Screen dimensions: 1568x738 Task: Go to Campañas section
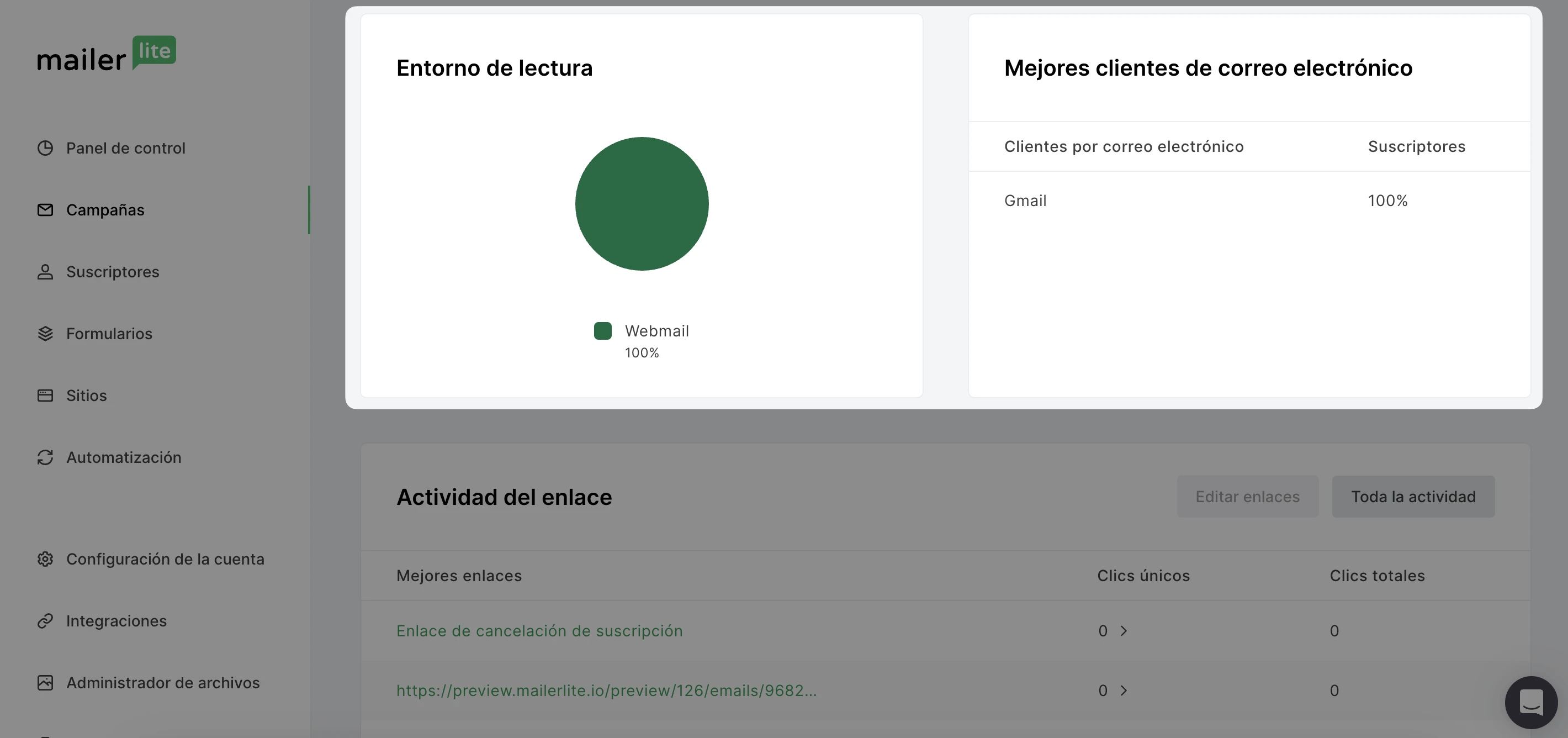105,210
